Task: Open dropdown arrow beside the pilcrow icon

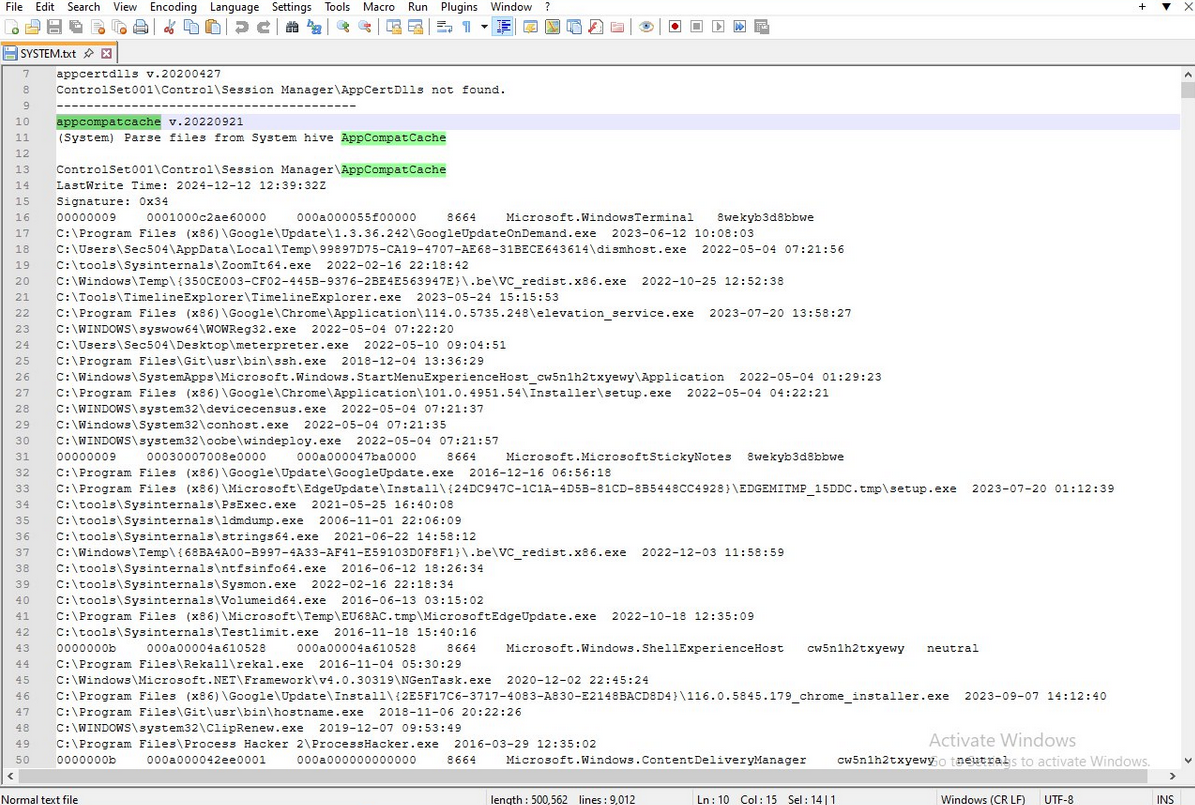Action: coord(484,27)
